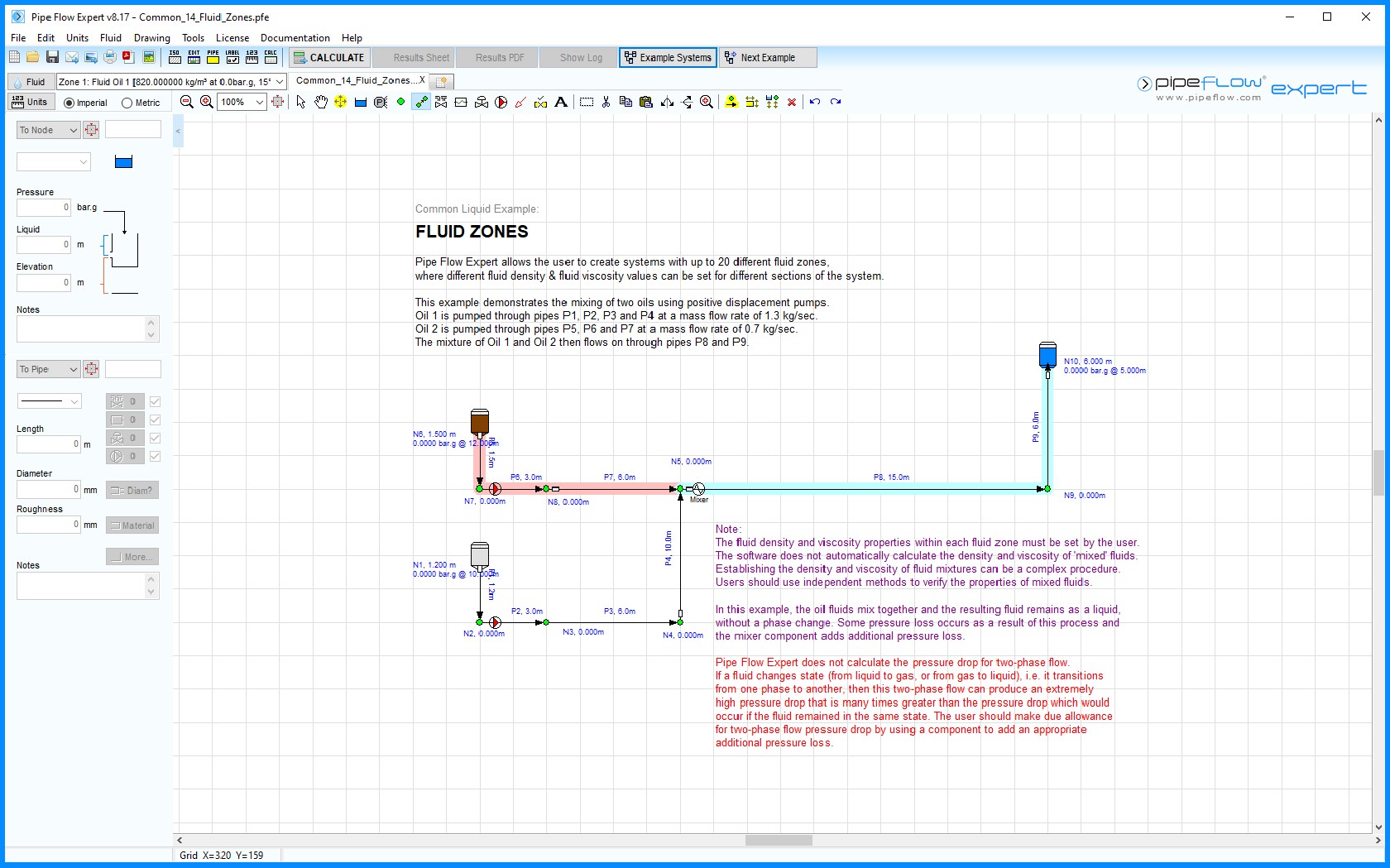This screenshot has height=868, width=1390.
Task: Open the EDIT grid toolbar icon
Action: coord(194,57)
